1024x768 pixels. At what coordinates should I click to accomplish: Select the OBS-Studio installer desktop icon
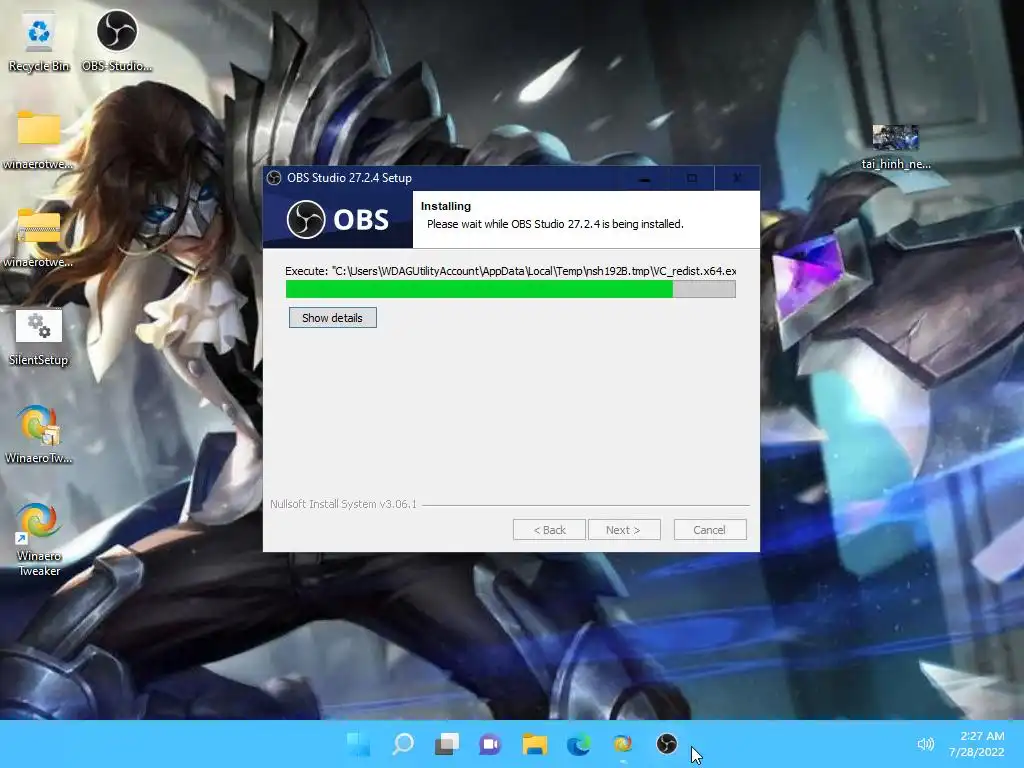117,40
